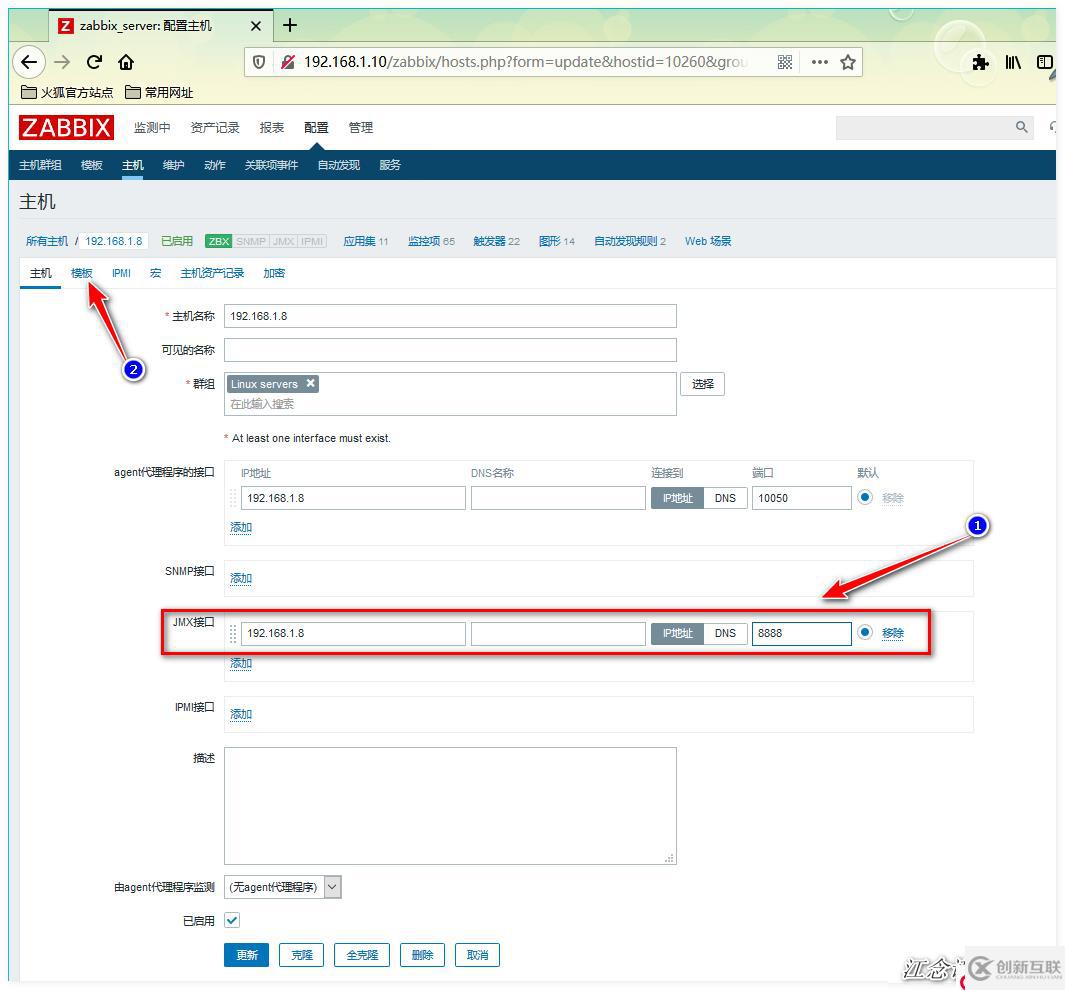Go to 服务 submenu
The image size is (1065, 990).
[x=390, y=165]
